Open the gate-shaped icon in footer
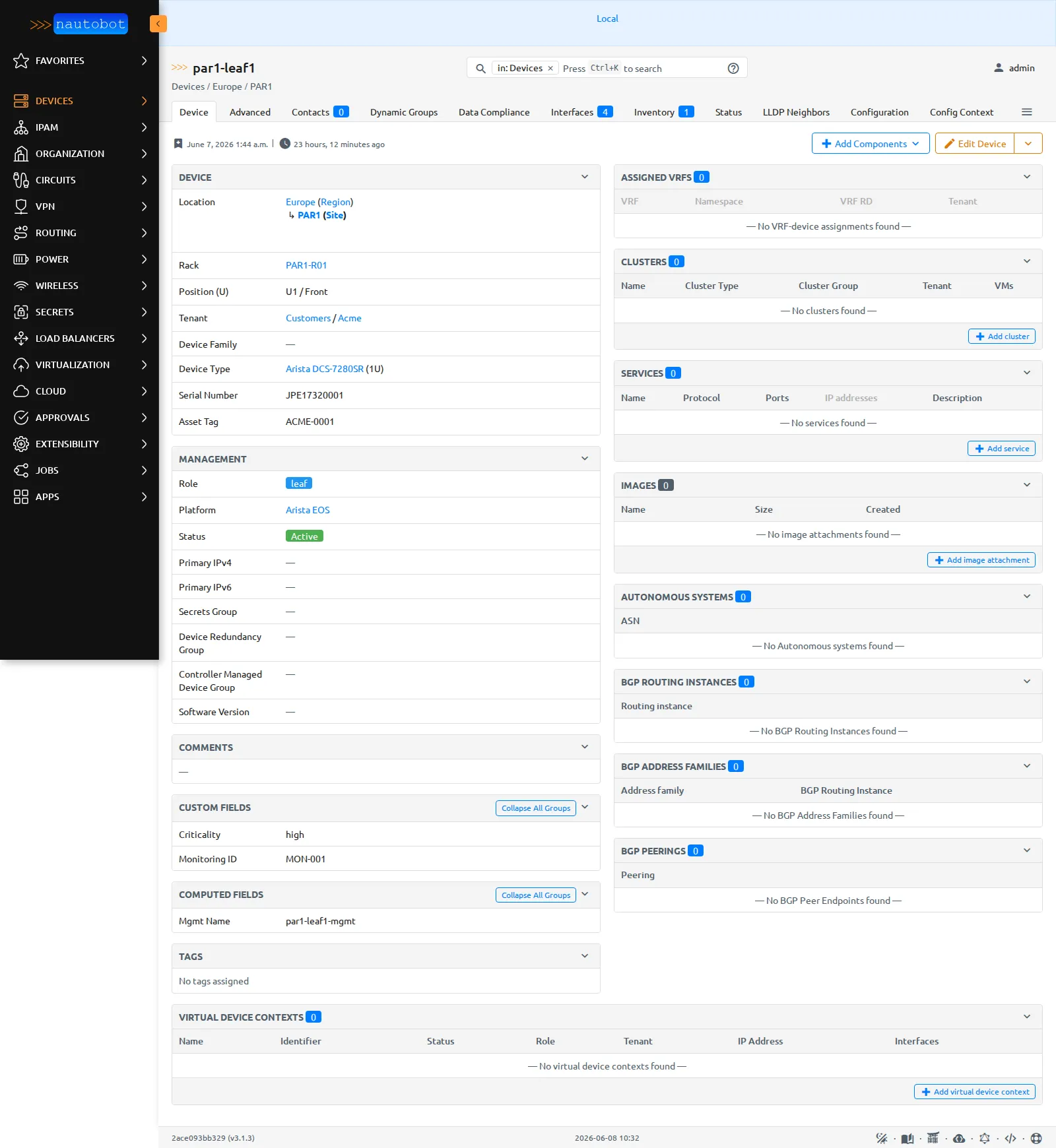1056x1148 pixels. (933, 1138)
